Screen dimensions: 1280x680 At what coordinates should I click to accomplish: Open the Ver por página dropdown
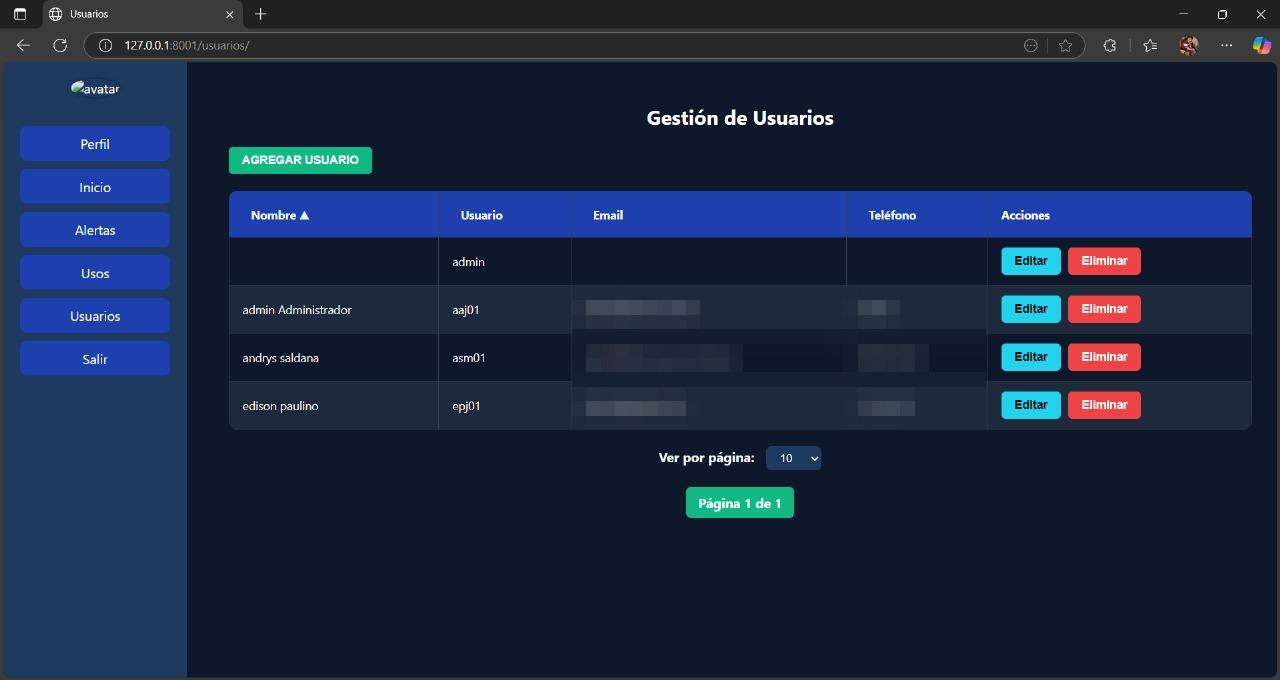[793, 458]
